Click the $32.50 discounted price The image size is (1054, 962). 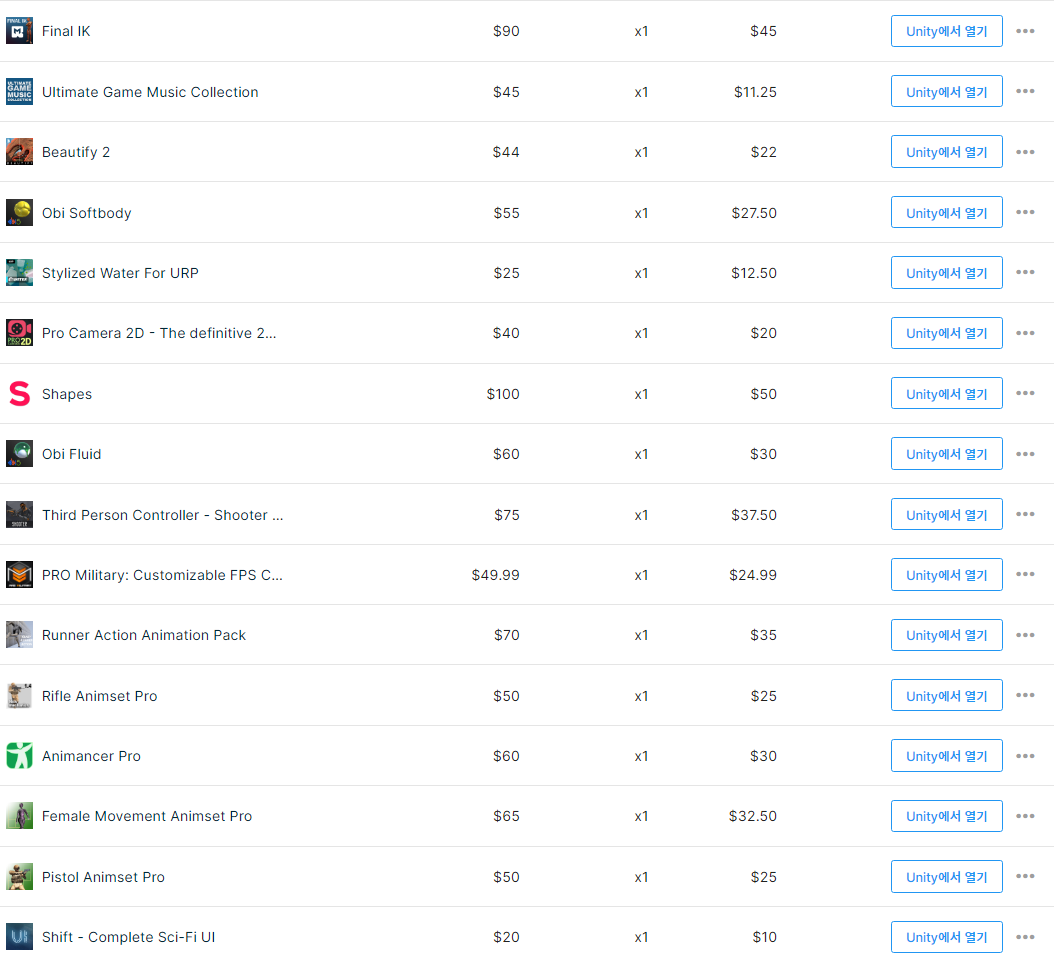[x=753, y=816]
